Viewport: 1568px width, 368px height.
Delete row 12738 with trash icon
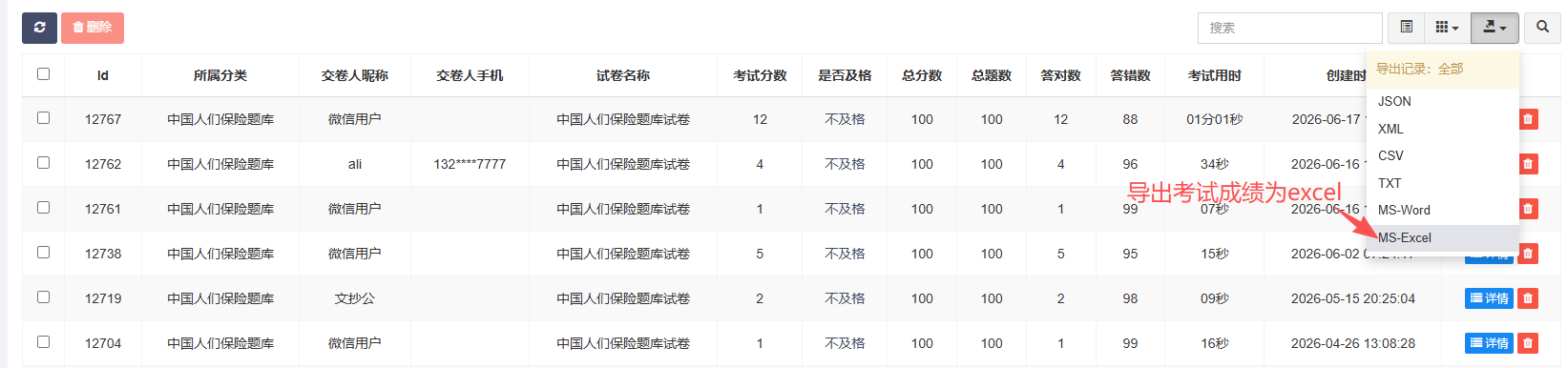(1528, 254)
